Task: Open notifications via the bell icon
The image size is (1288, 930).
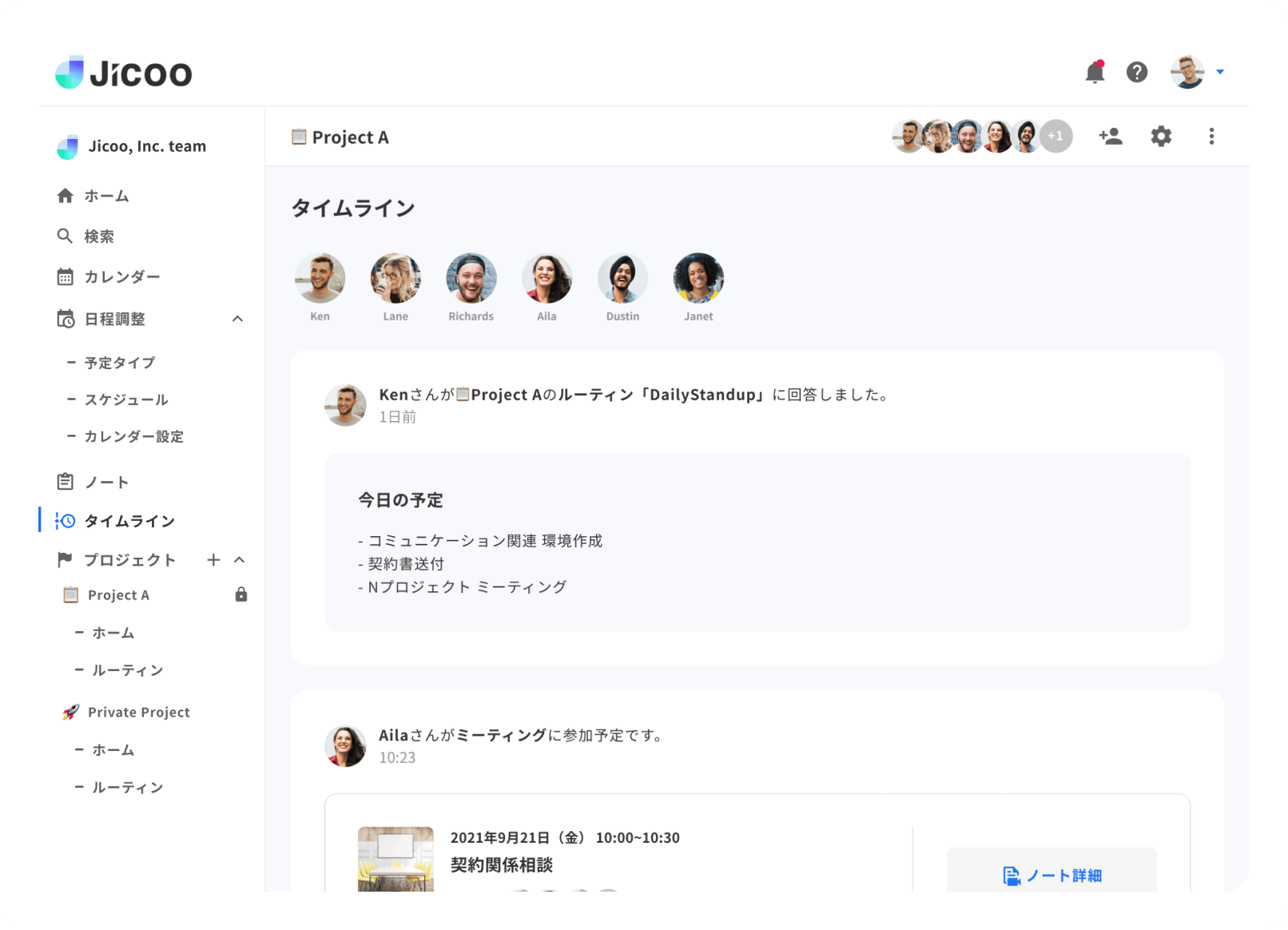Action: click(1095, 72)
